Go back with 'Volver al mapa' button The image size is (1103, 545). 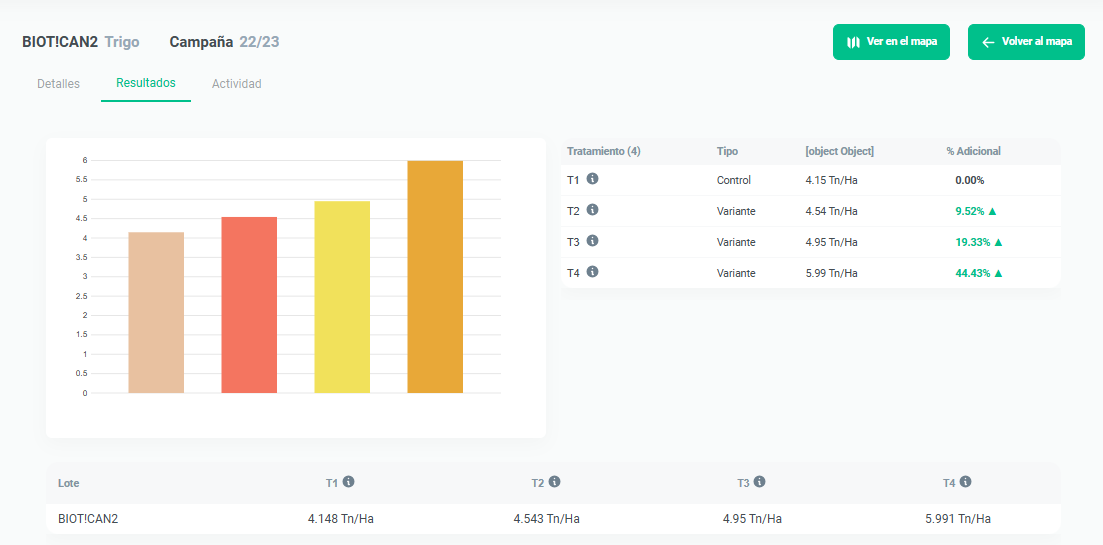coord(1026,42)
